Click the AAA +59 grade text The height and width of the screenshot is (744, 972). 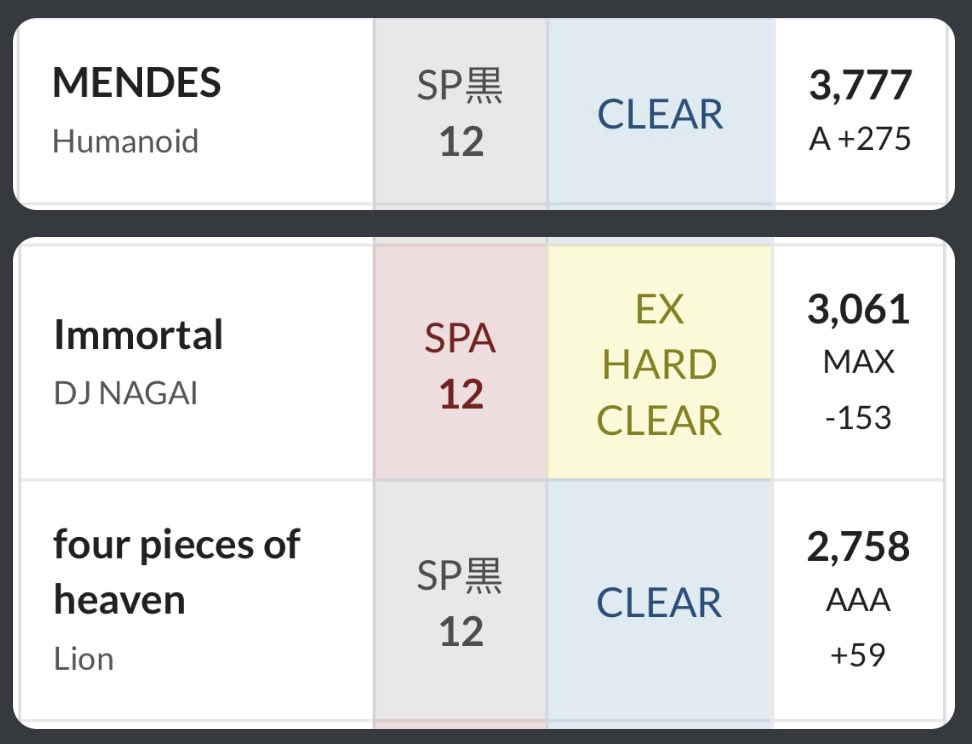tap(860, 626)
